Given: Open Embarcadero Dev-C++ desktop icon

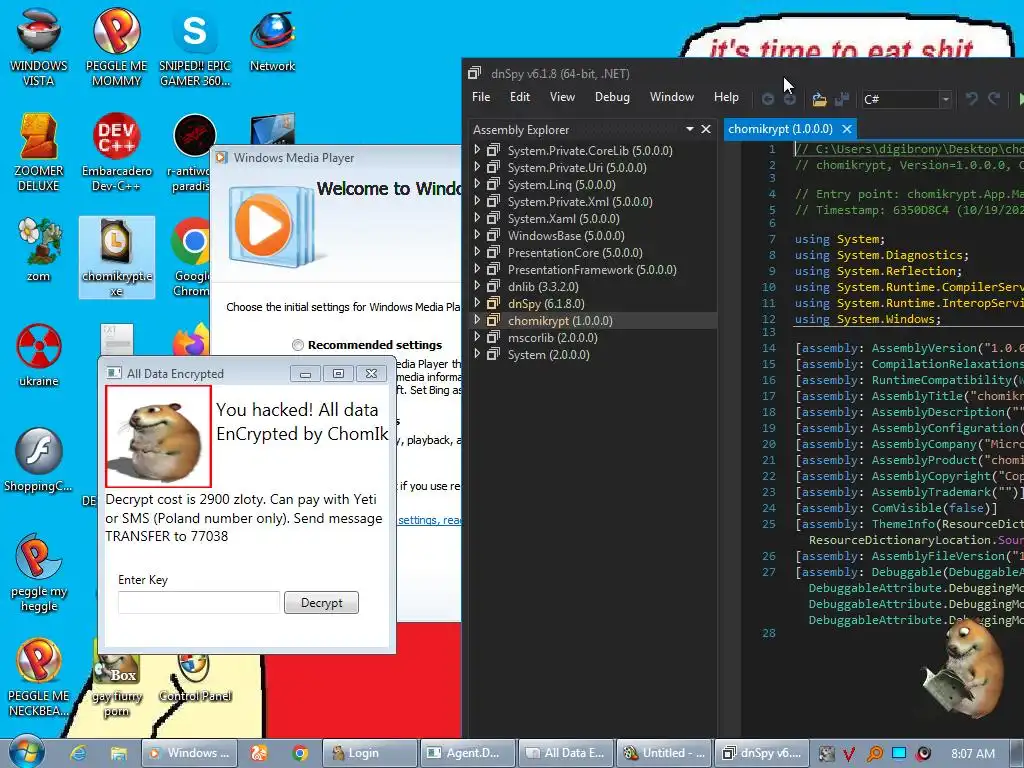Looking at the screenshot, I should coord(116,152).
